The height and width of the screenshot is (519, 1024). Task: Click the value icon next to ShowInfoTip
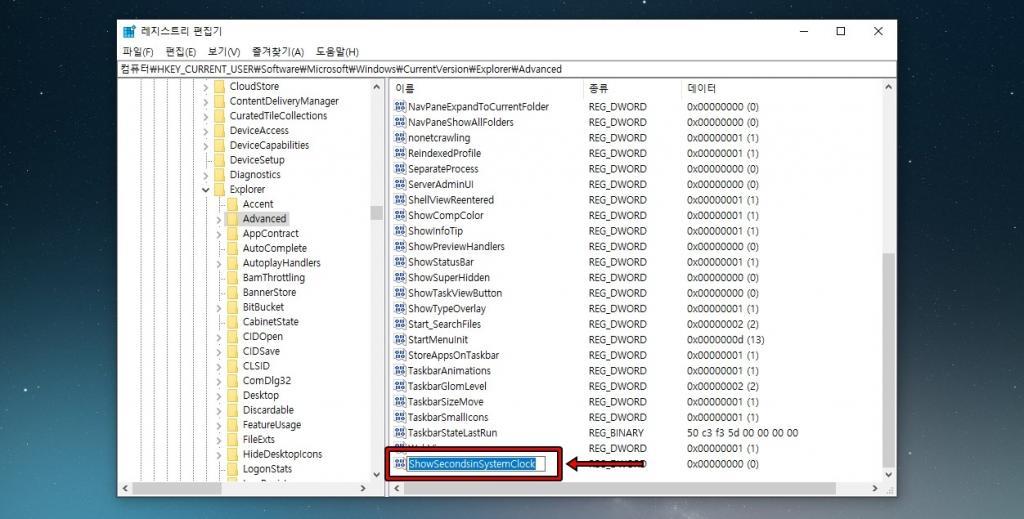pos(400,231)
